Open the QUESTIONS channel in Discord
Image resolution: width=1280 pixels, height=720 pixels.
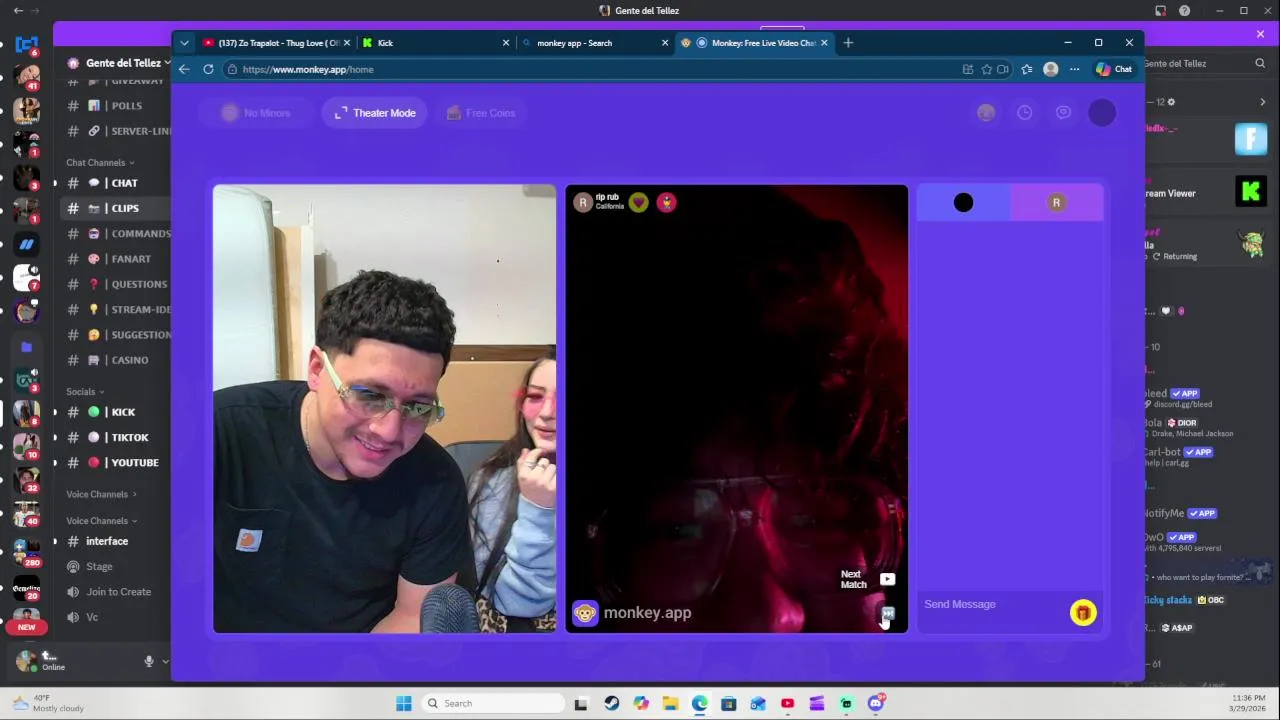point(115,284)
